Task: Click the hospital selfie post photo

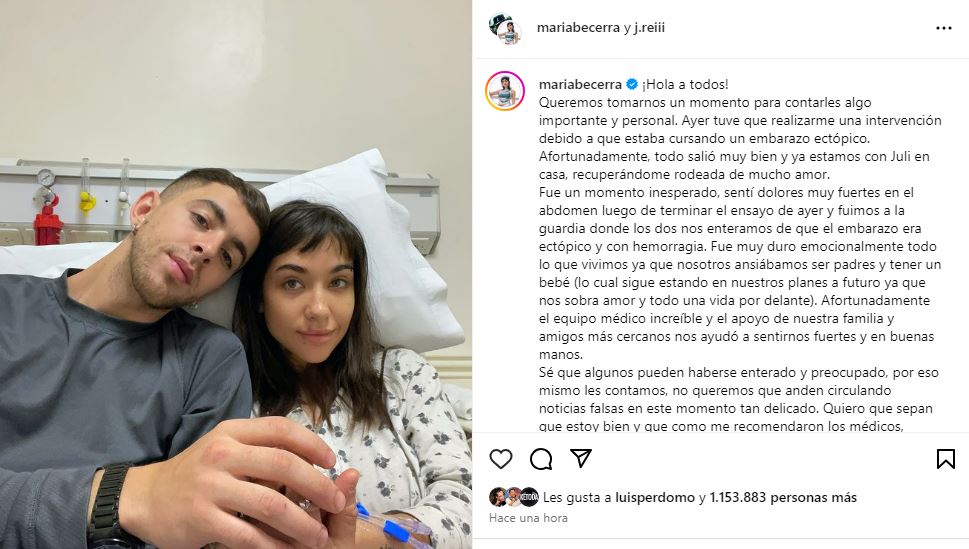Action: point(235,274)
